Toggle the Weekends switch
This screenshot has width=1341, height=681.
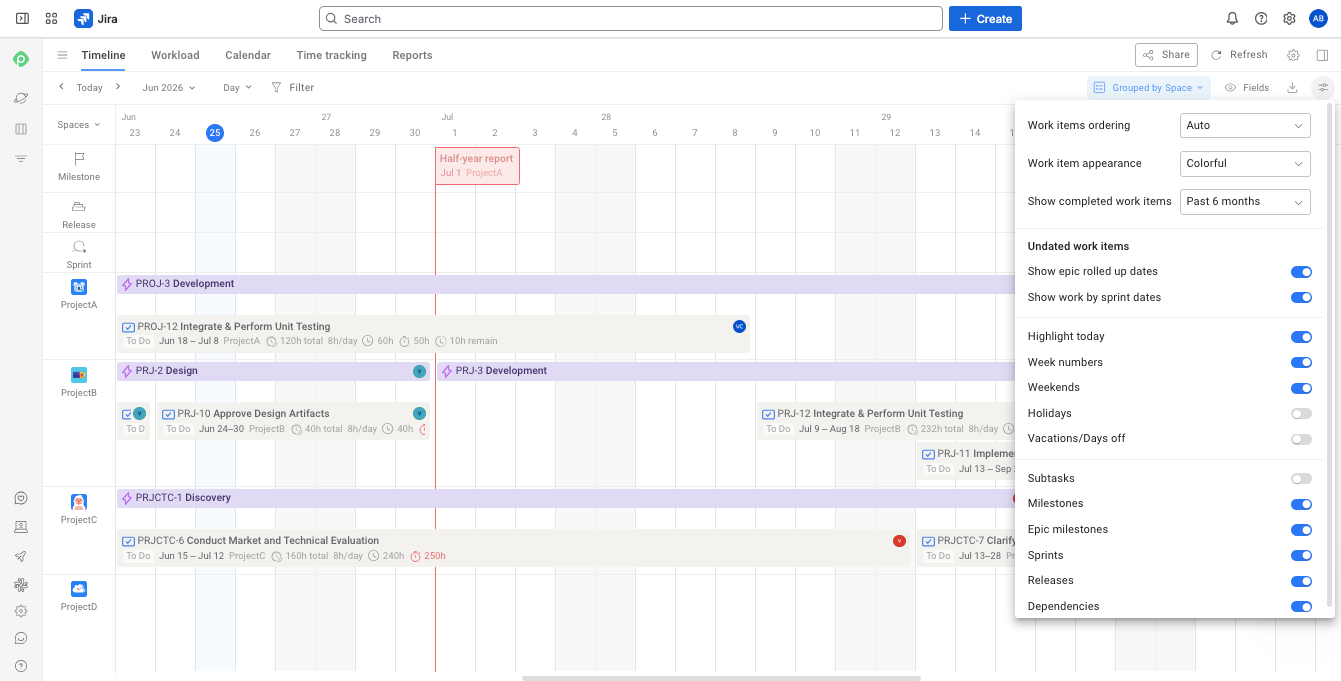click(x=1301, y=388)
